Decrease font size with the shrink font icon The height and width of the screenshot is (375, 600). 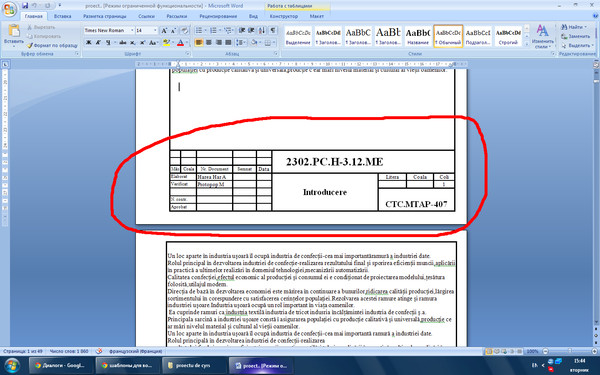[173, 30]
